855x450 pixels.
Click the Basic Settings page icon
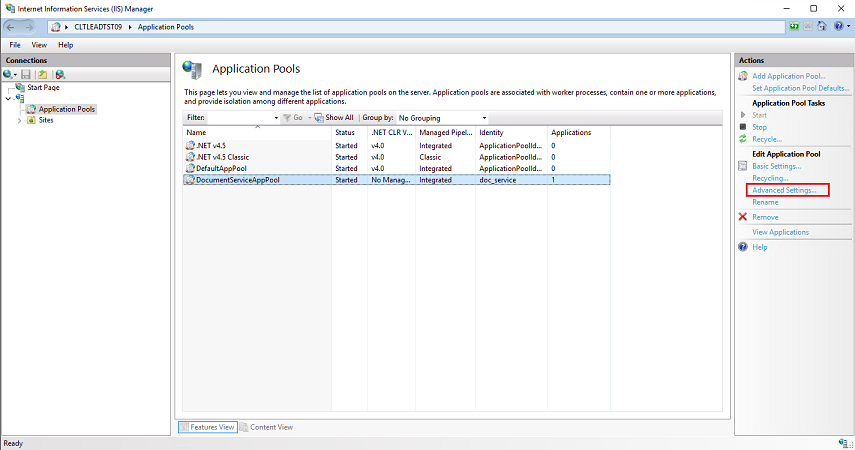tap(743, 166)
